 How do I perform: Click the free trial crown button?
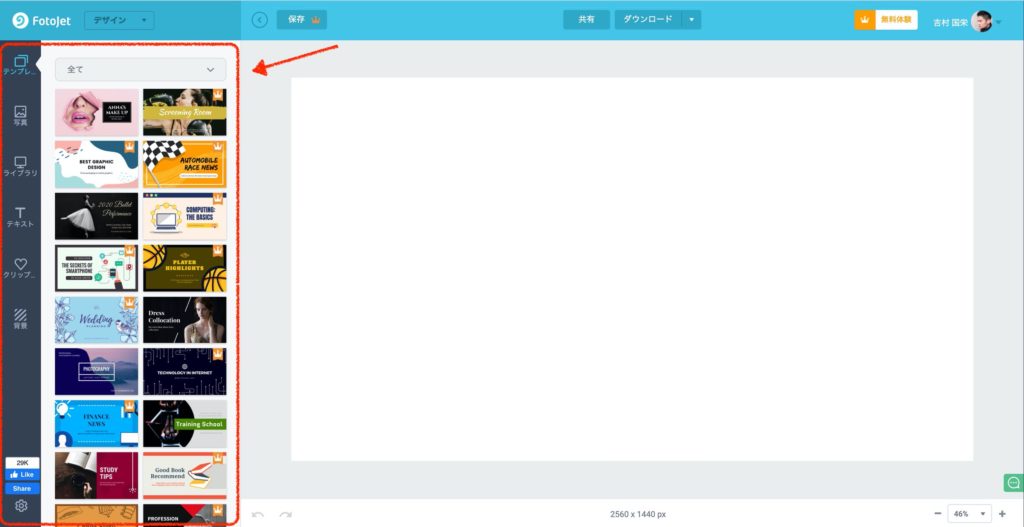[x=885, y=20]
